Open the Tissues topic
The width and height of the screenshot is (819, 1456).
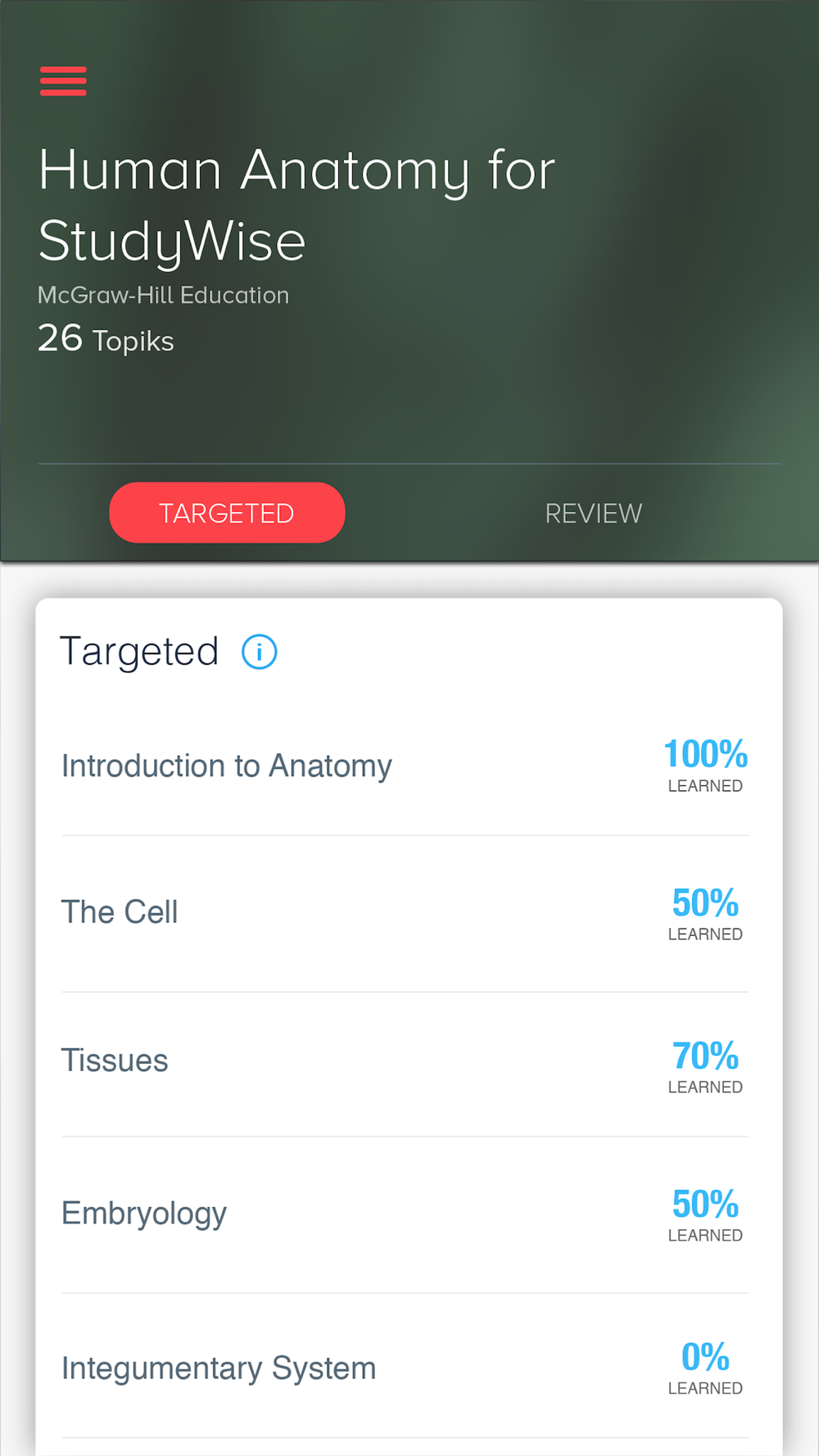[115, 1060]
